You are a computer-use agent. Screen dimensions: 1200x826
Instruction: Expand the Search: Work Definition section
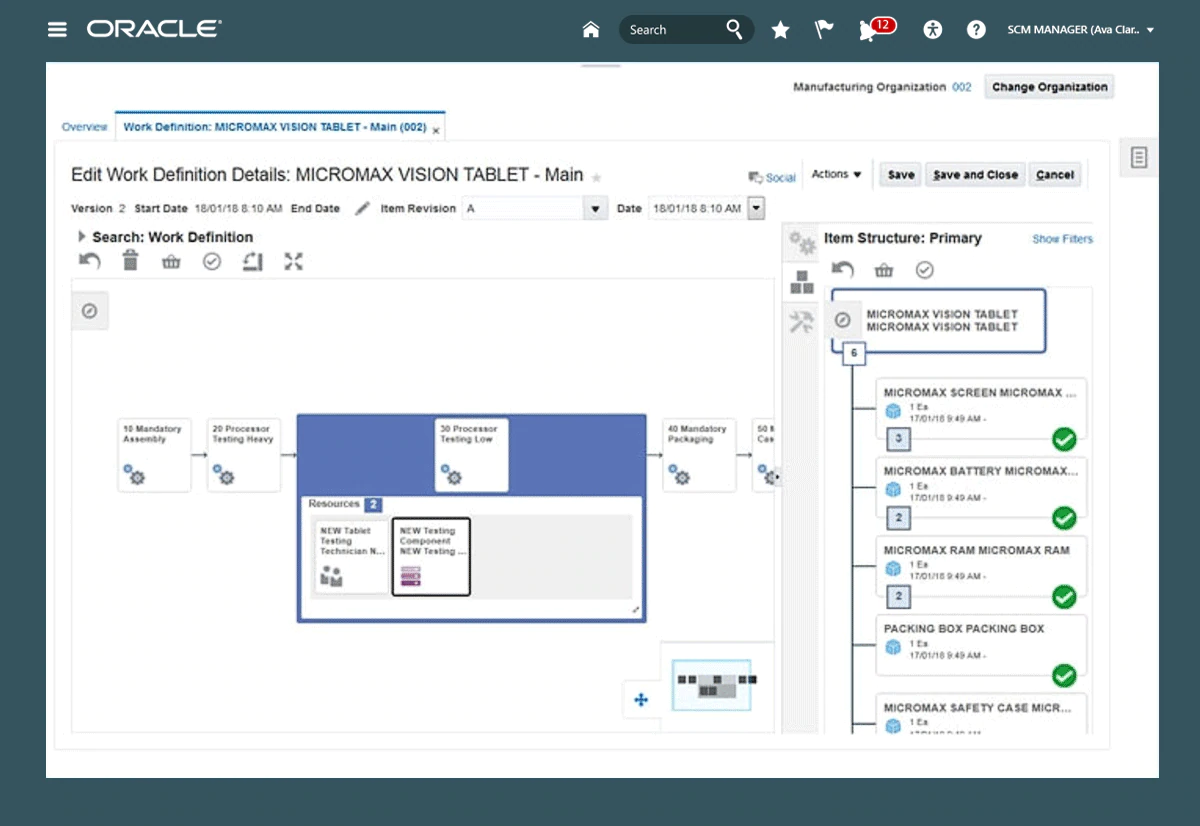click(x=82, y=238)
